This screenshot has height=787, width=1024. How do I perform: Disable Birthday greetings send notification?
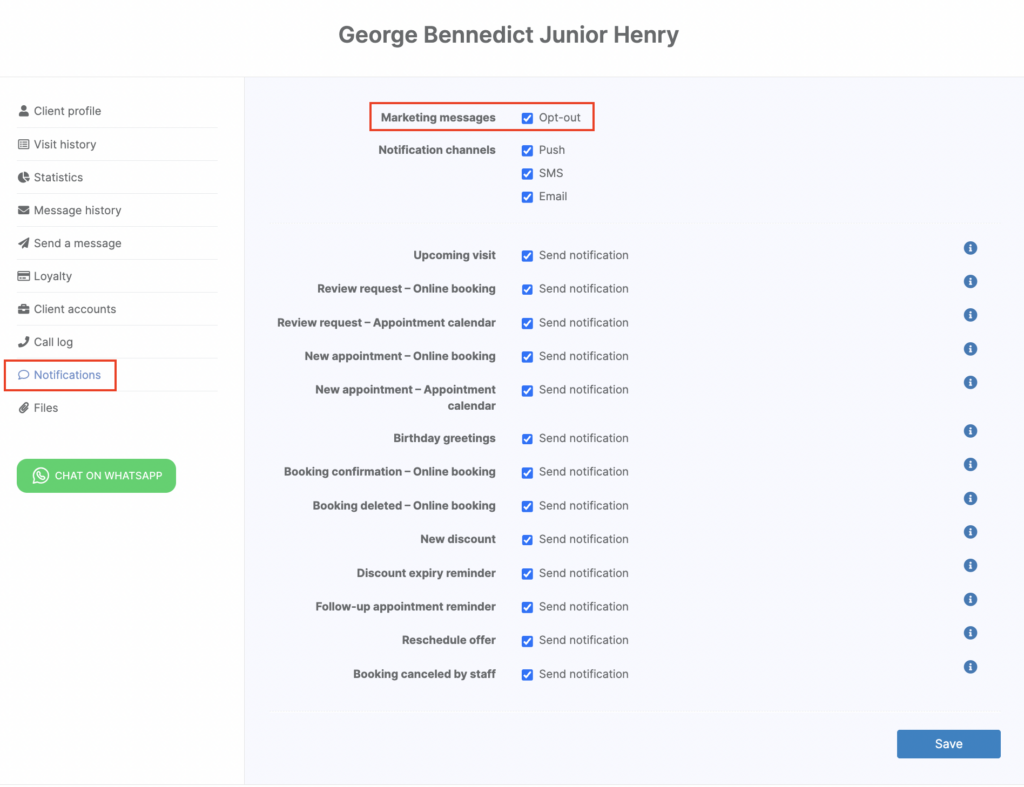(527, 439)
